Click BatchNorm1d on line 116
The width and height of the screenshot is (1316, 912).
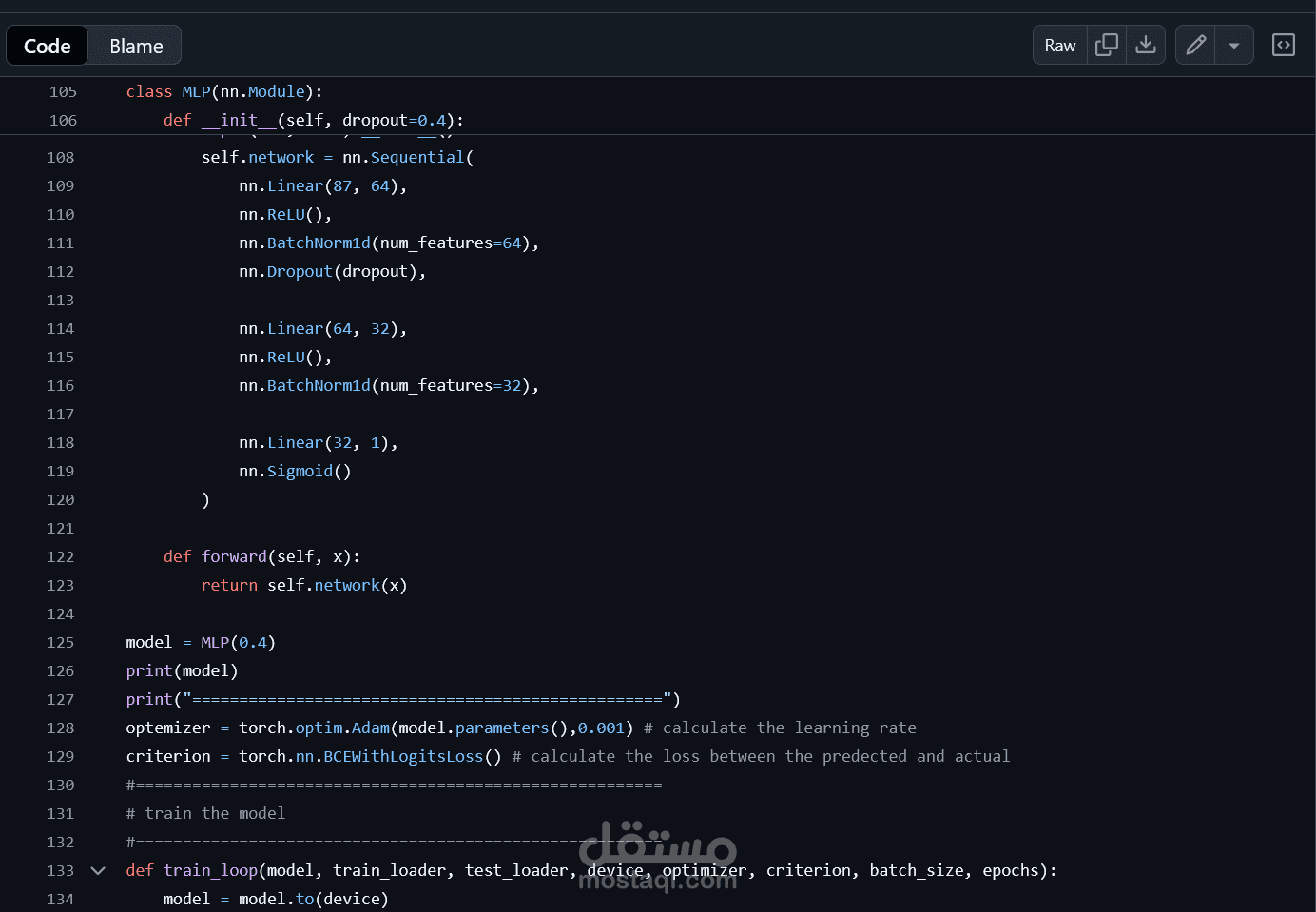pyautogui.click(x=319, y=385)
